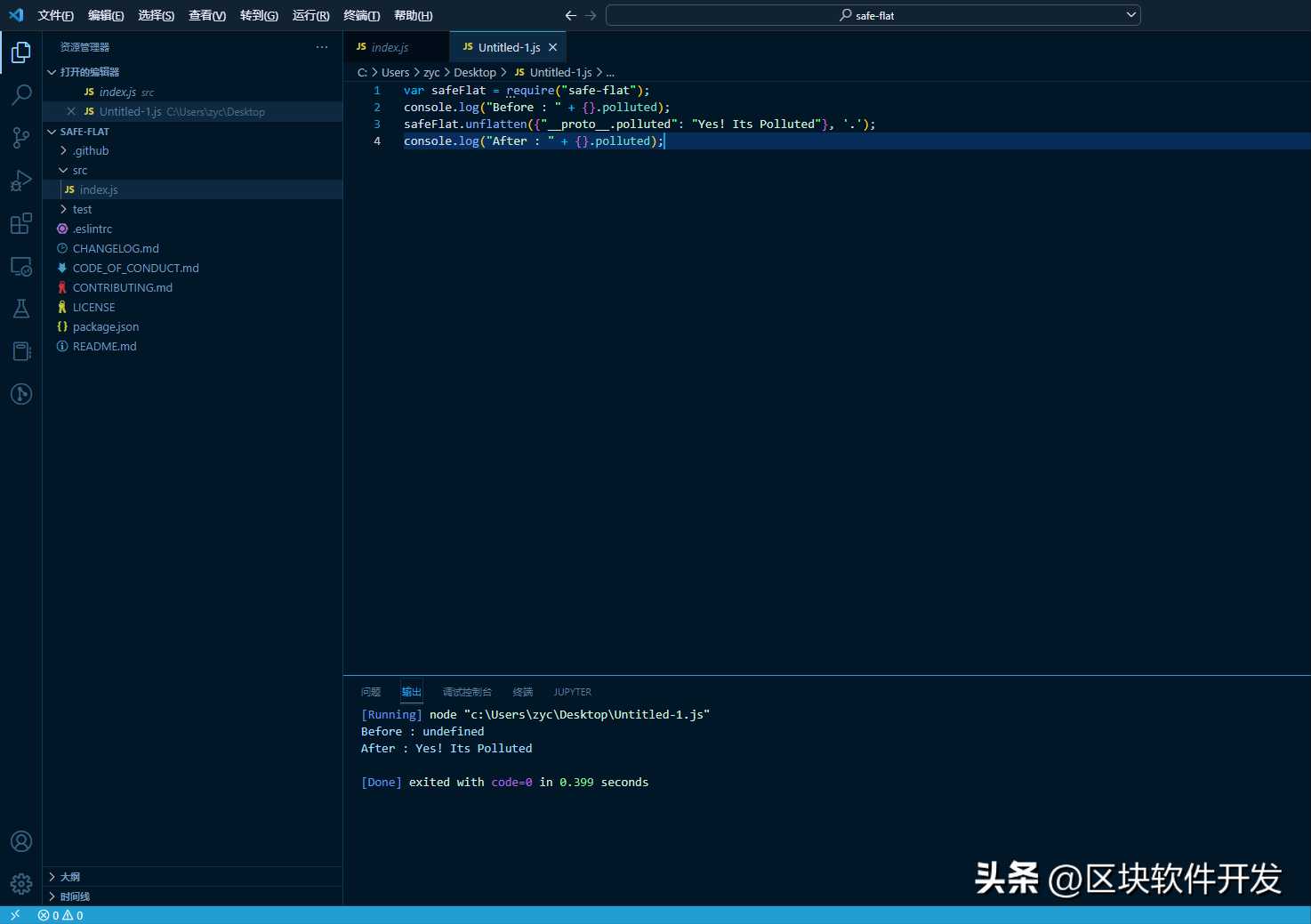Open the Extensions view

21,223
